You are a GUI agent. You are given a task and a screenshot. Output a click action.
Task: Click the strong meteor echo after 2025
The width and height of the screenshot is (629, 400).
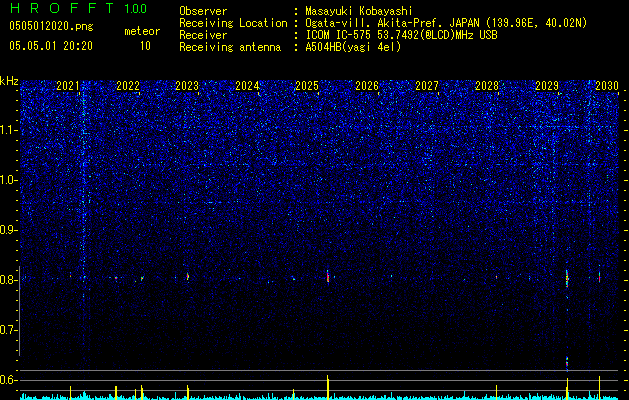point(328,276)
